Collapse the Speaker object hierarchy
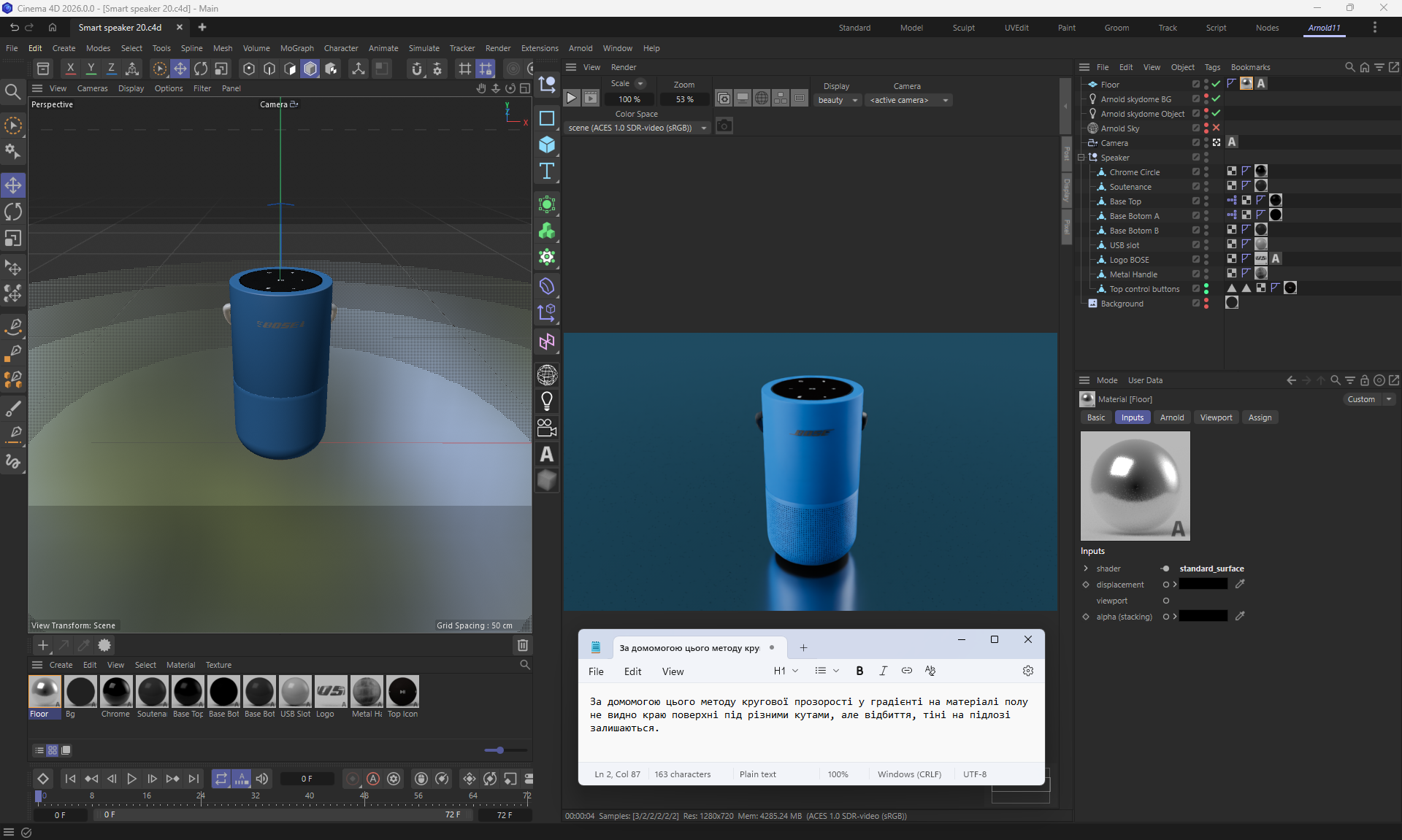Image resolution: width=1402 pixels, height=840 pixels. pos(1081,158)
